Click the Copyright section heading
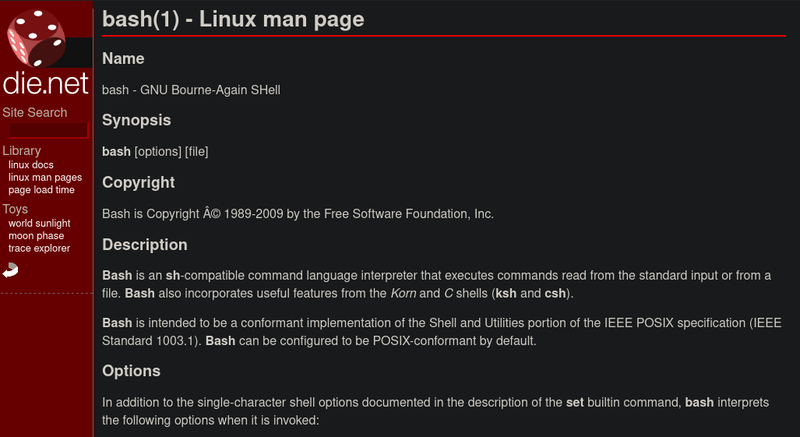The height and width of the screenshot is (437, 800). point(138,182)
